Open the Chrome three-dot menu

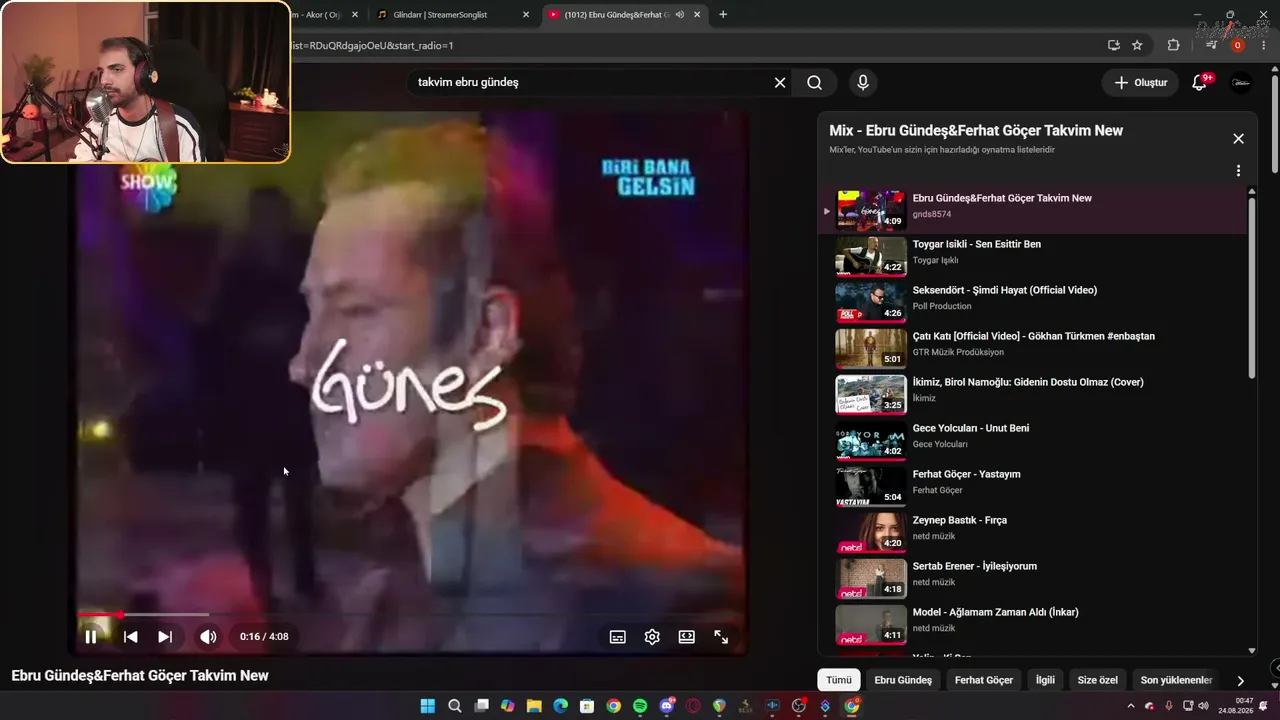pyautogui.click(x=1264, y=45)
